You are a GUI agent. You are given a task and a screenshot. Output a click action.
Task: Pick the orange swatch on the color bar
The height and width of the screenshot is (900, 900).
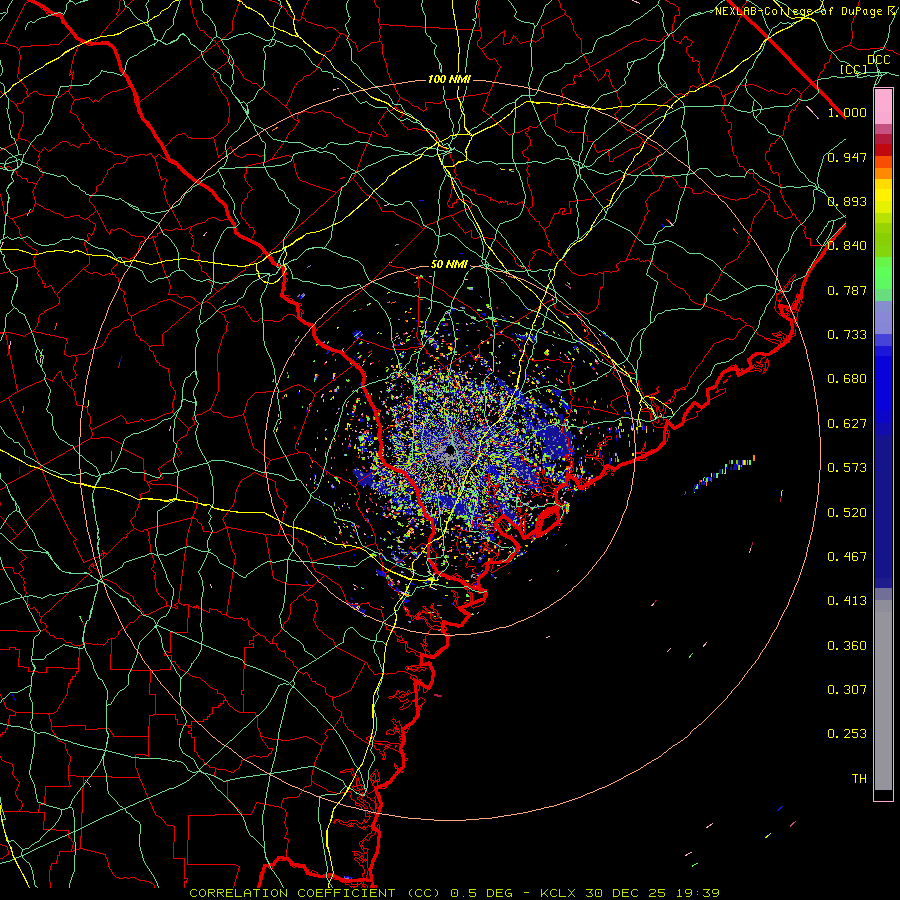click(x=883, y=173)
